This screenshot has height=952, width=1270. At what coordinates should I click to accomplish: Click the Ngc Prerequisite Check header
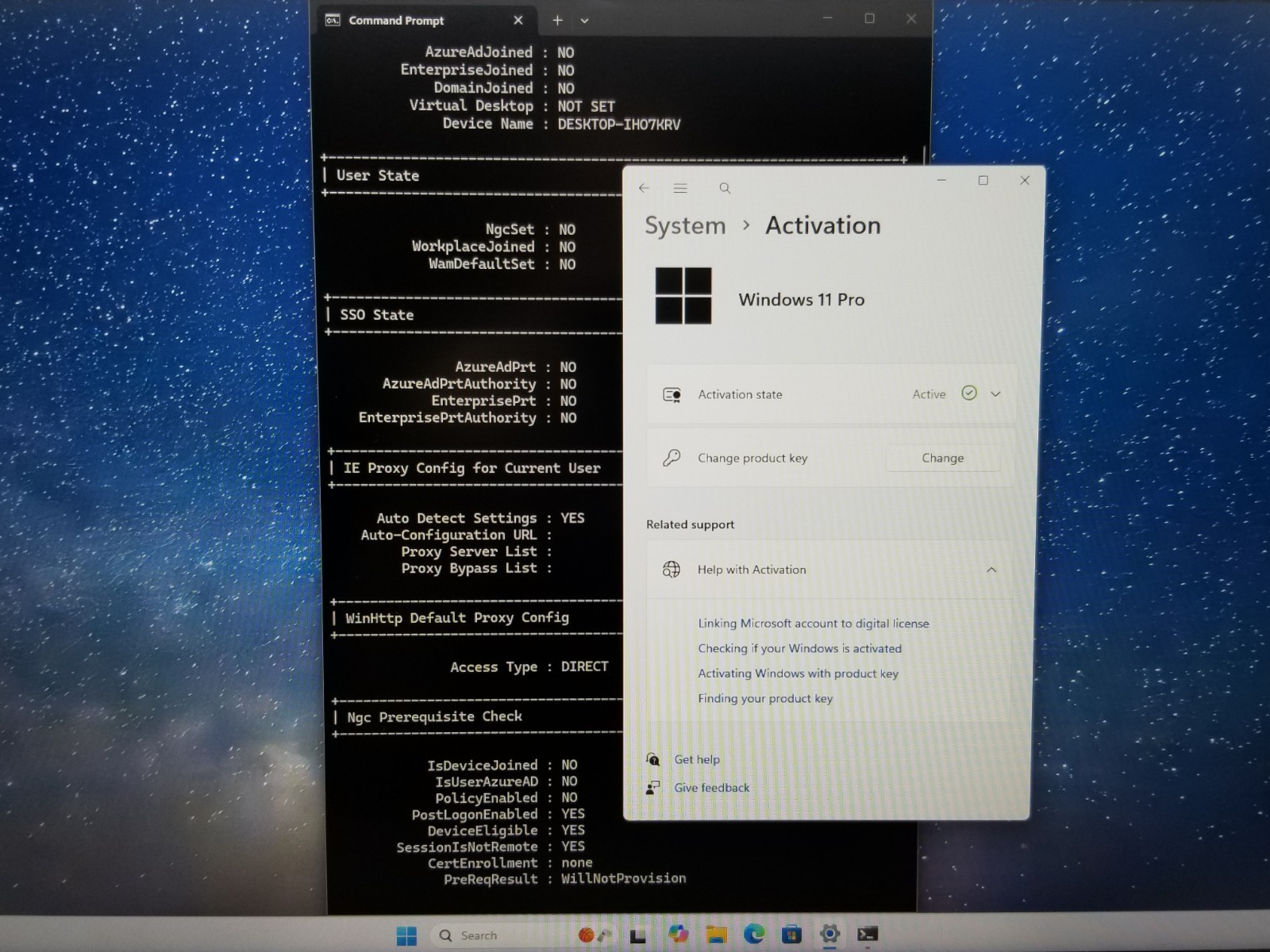[434, 716]
